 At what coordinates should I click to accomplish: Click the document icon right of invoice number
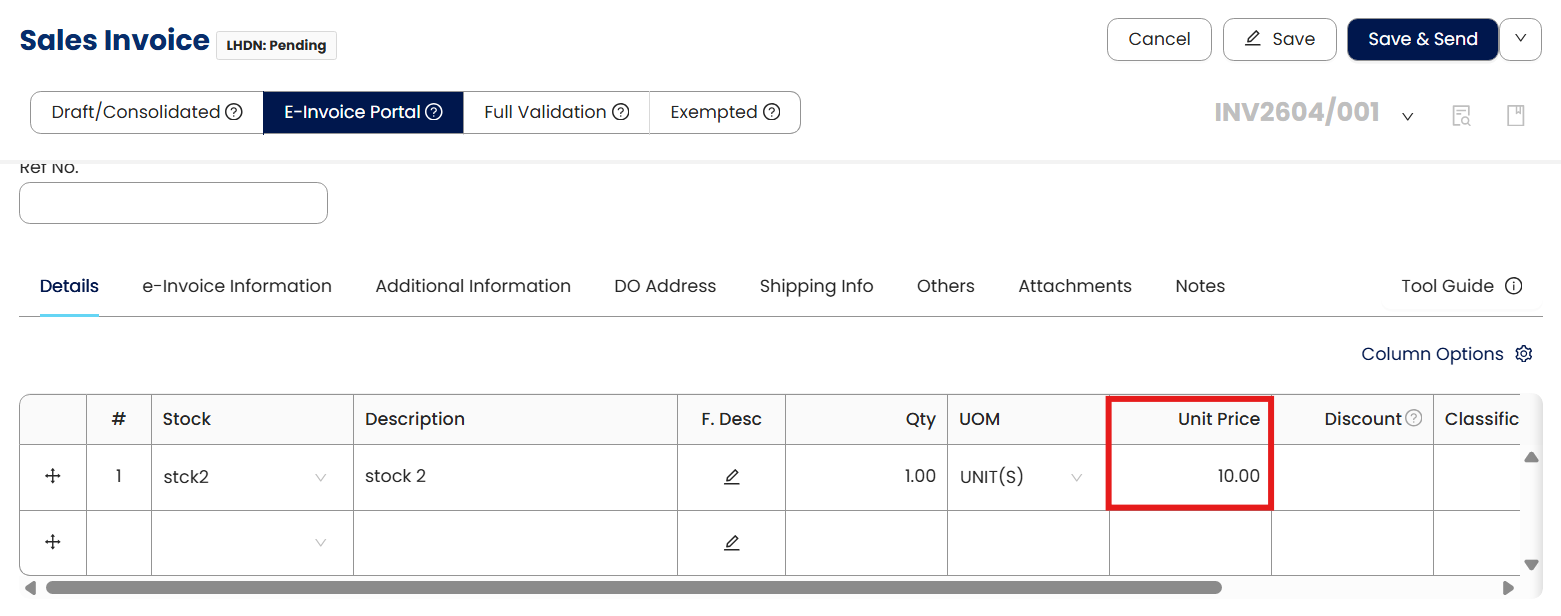coord(1516,116)
